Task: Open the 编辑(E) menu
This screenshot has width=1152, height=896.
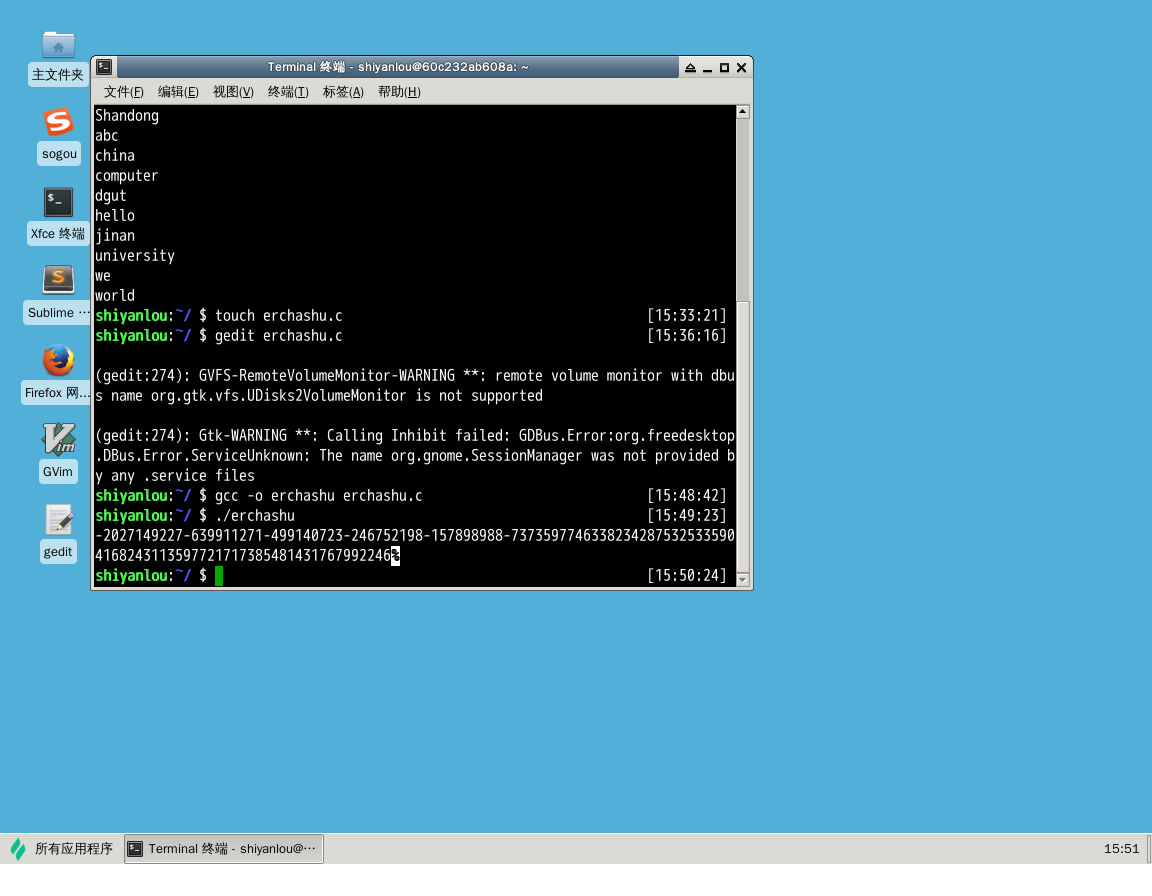Action: 178,92
